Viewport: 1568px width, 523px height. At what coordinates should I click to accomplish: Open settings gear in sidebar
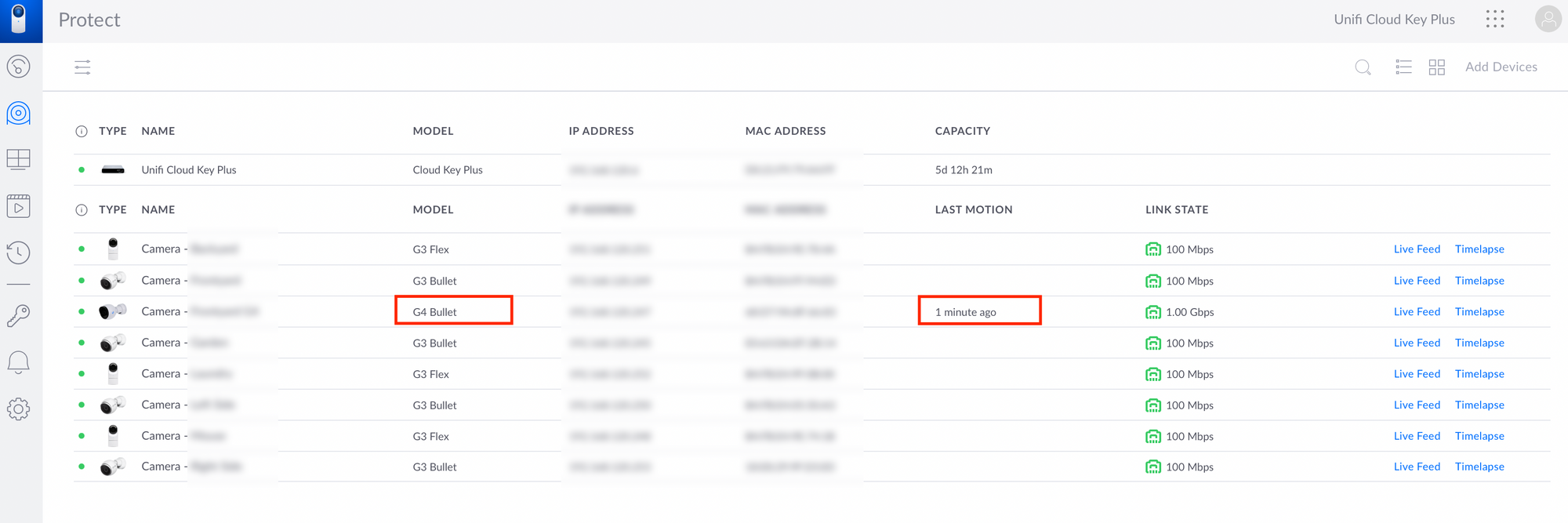pyautogui.click(x=19, y=409)
